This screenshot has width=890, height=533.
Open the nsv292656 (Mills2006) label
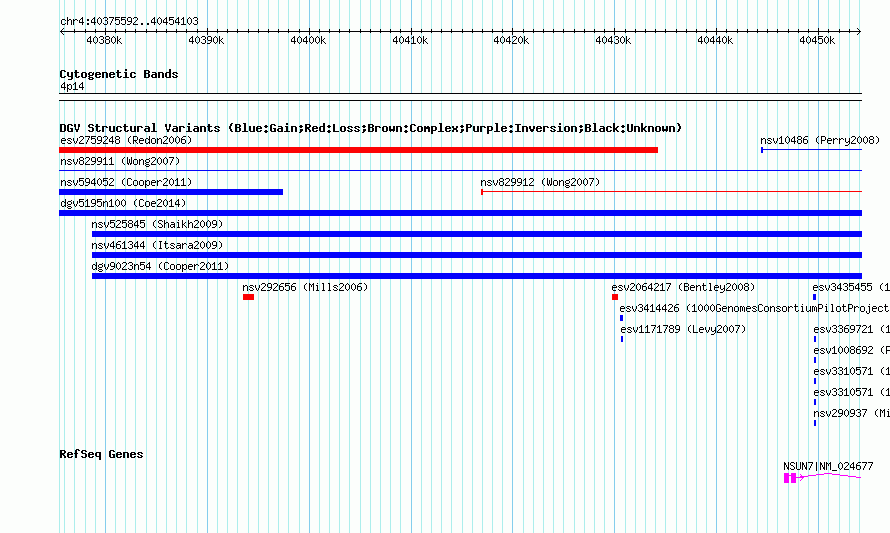click(x=305, y=287)
